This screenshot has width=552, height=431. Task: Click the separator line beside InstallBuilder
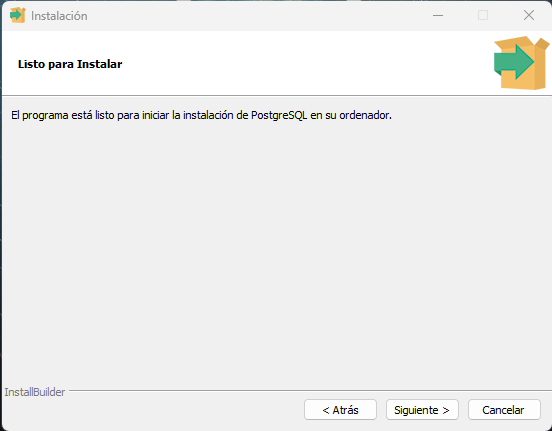coord(310,390)
